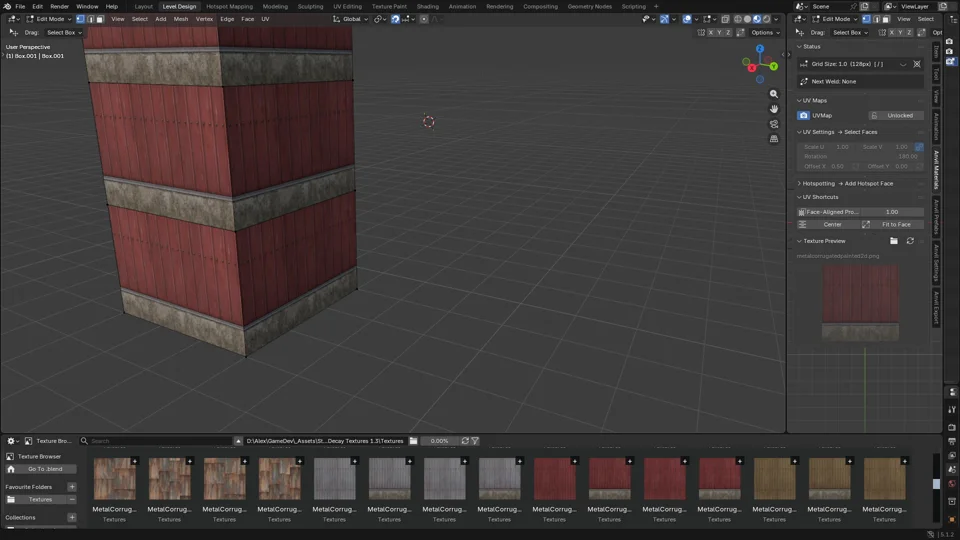Viewport: 960px width, 540px height.
Task: Click the Next Weld link icon
Action: click(804, 81)
